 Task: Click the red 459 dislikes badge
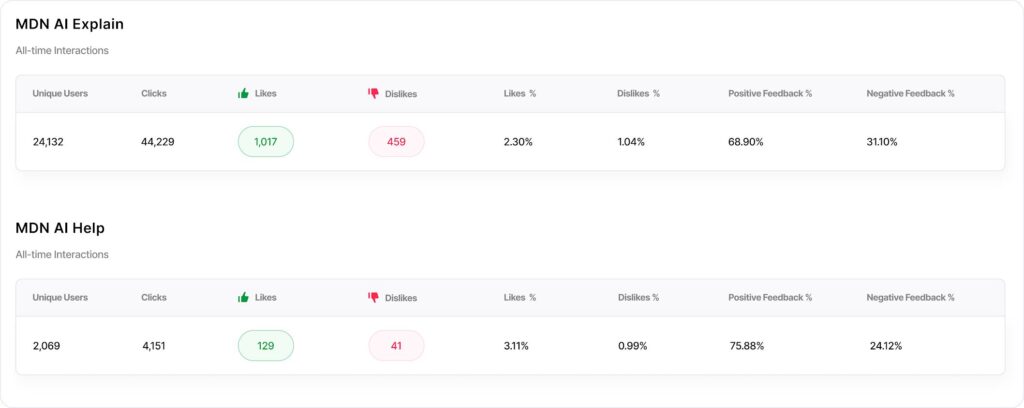396,142
